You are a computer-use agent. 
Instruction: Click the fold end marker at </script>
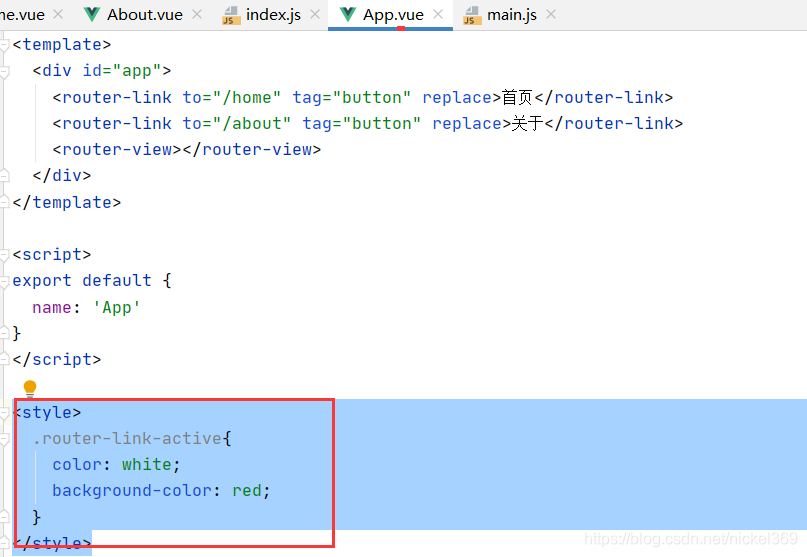click(x=4, y=359)
